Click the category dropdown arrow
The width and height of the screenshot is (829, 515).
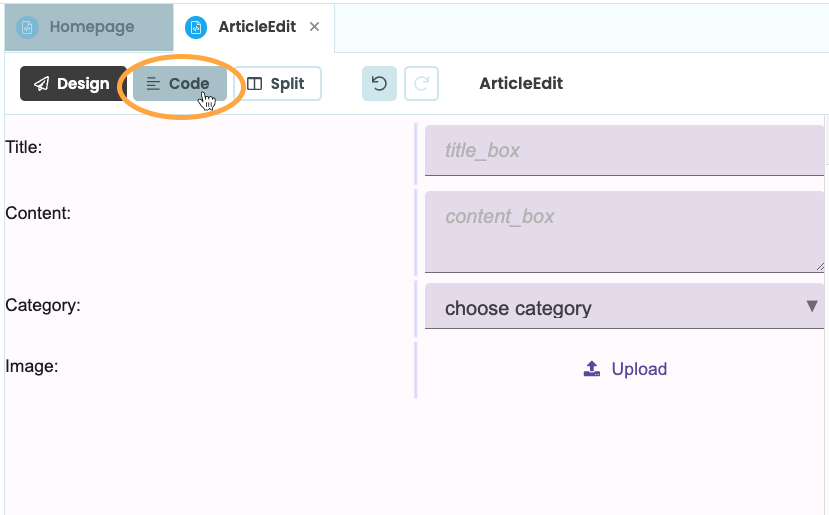812,306
